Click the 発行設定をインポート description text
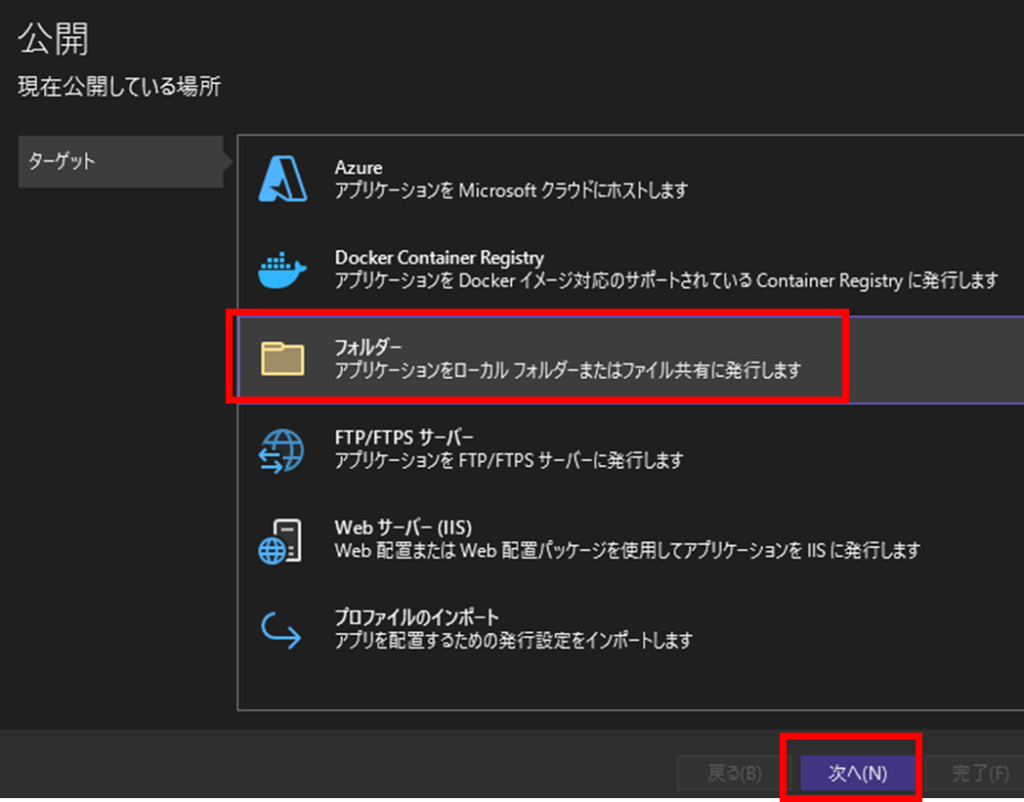1024x802 pixels. tap(513, 640)
